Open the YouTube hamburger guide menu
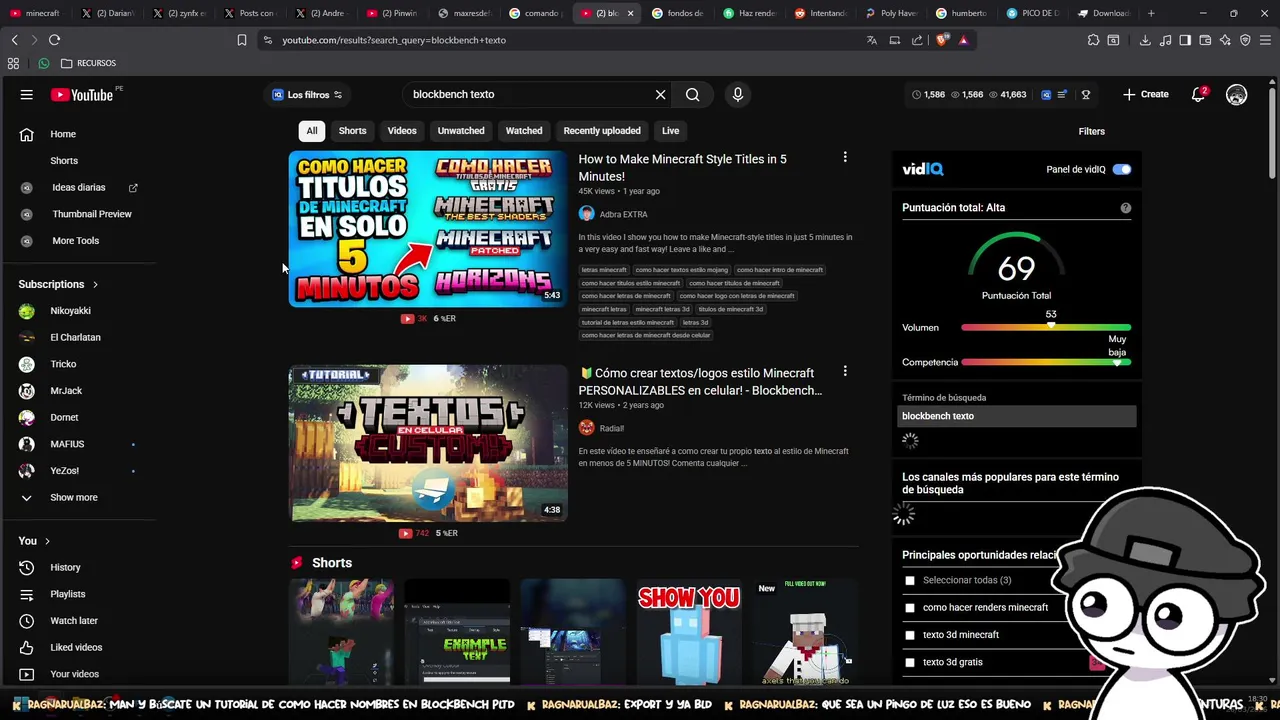Image resolution: width=1280 pixels, height=720 pixels. point(27,95)
